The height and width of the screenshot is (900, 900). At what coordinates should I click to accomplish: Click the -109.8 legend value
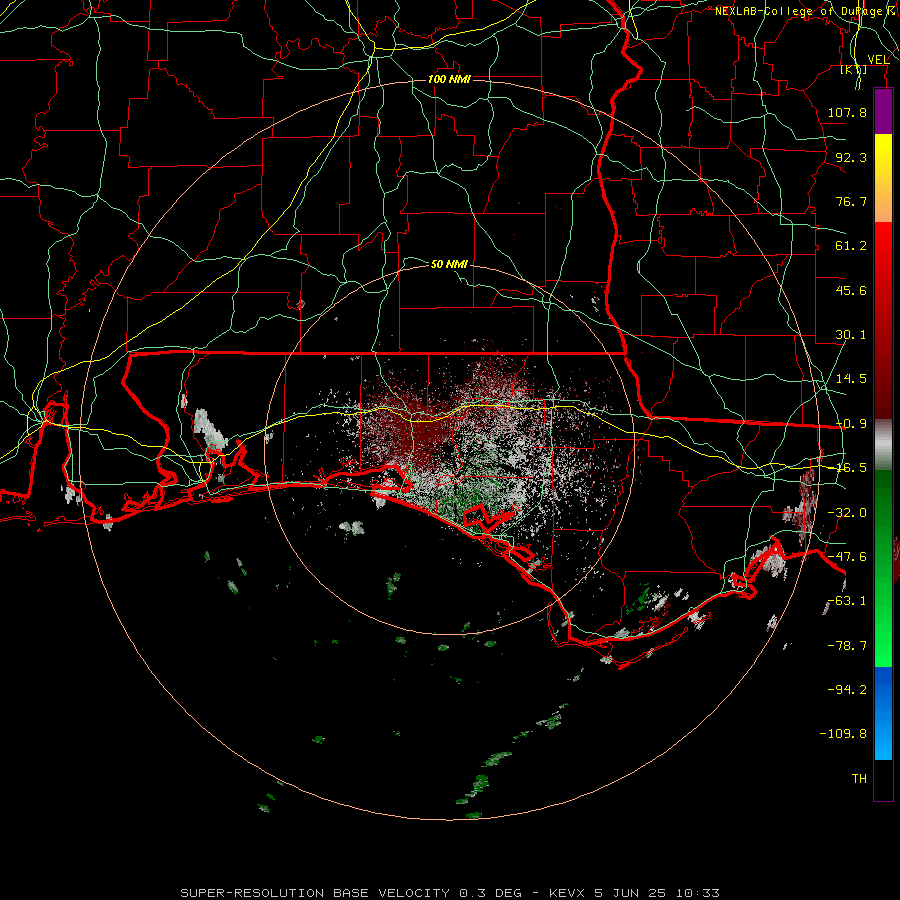pyautogui.click(x=844, y=734)
